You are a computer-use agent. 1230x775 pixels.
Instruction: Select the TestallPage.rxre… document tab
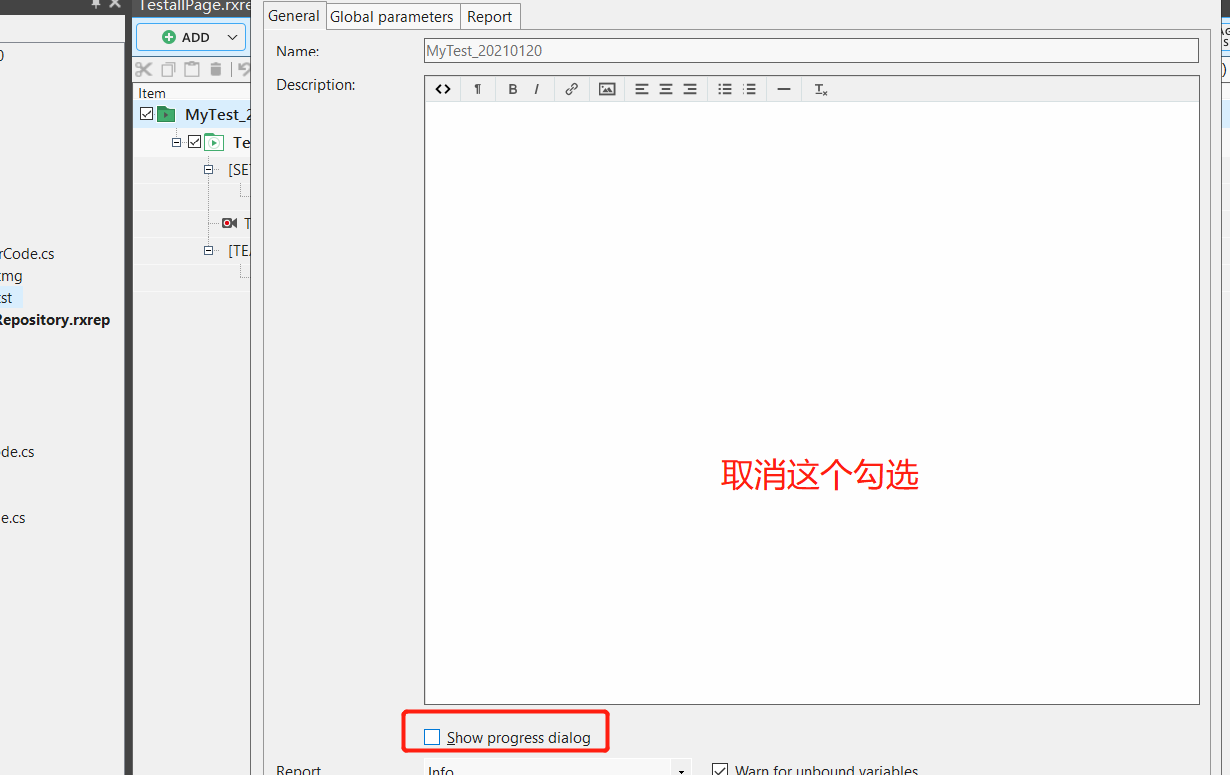(x=193, y=6)
